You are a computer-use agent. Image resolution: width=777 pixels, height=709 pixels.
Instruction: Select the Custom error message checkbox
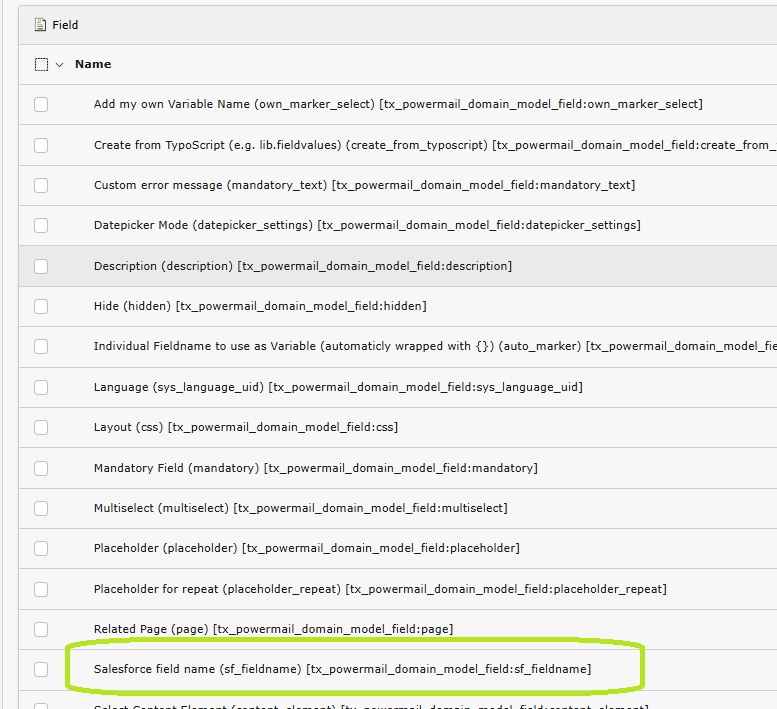point(41,185)
